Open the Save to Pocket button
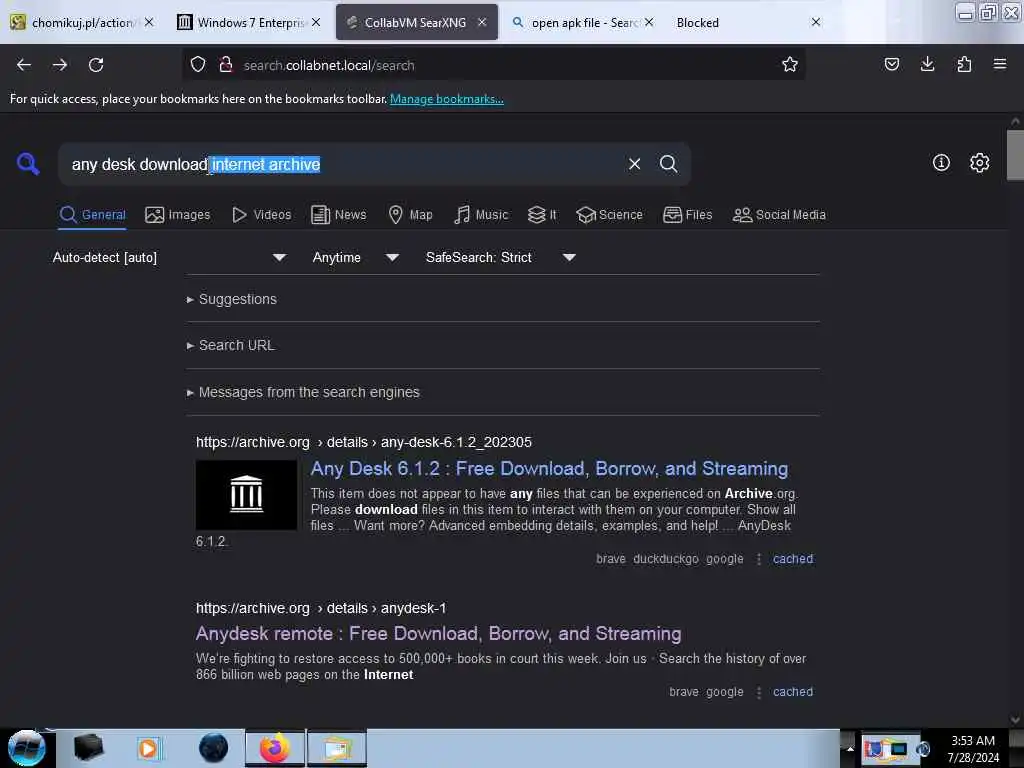This screenshot has height=768, width=1024. point(891,65)
